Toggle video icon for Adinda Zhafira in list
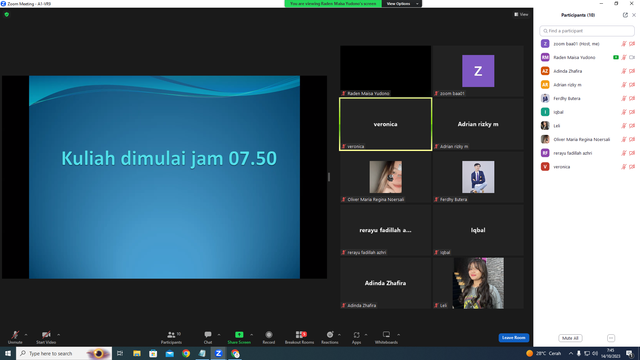This screenshot has height=360, width=640. click(632, 71)
